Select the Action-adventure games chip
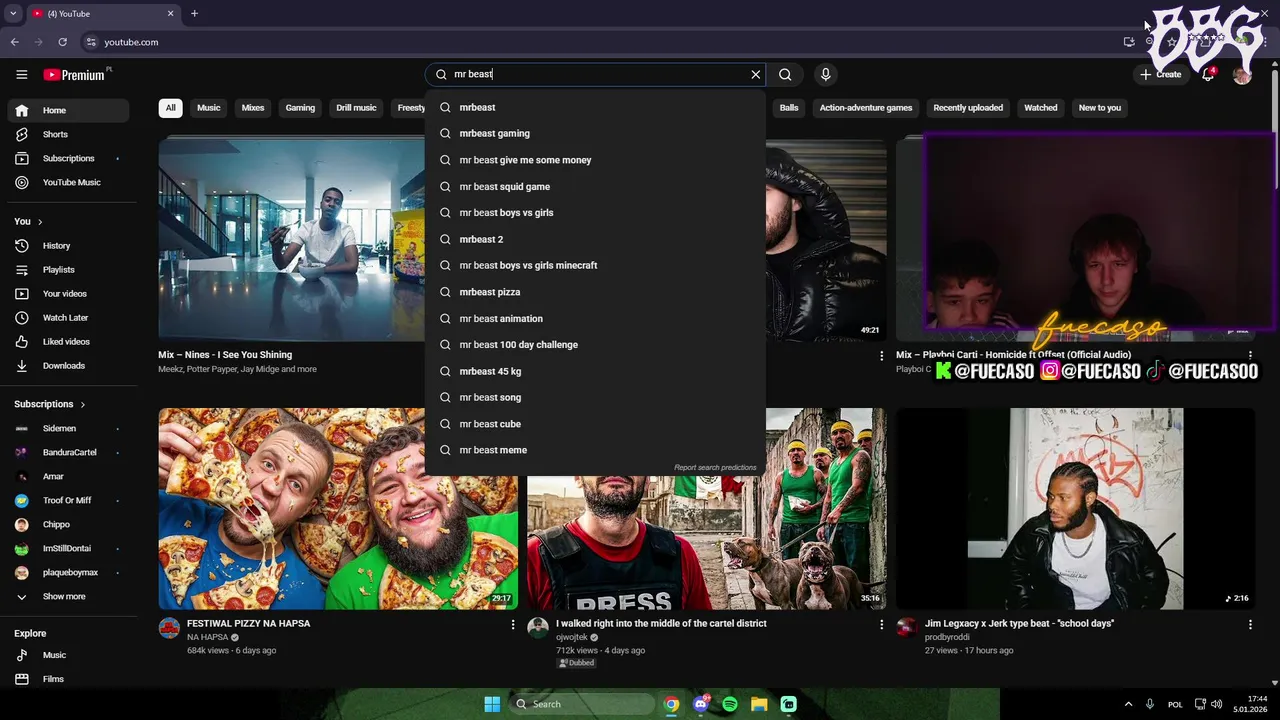The image size is (1280, 720). 866,108
